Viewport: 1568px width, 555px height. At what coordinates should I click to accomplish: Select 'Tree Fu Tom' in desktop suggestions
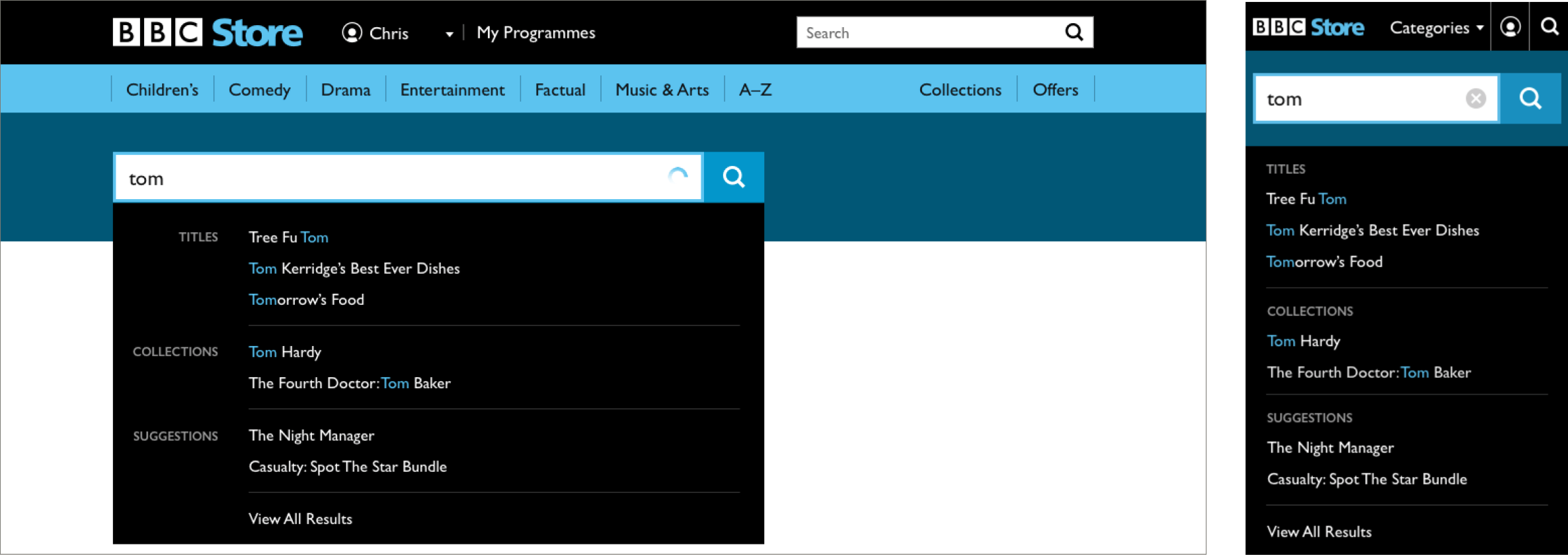(288, 237)
